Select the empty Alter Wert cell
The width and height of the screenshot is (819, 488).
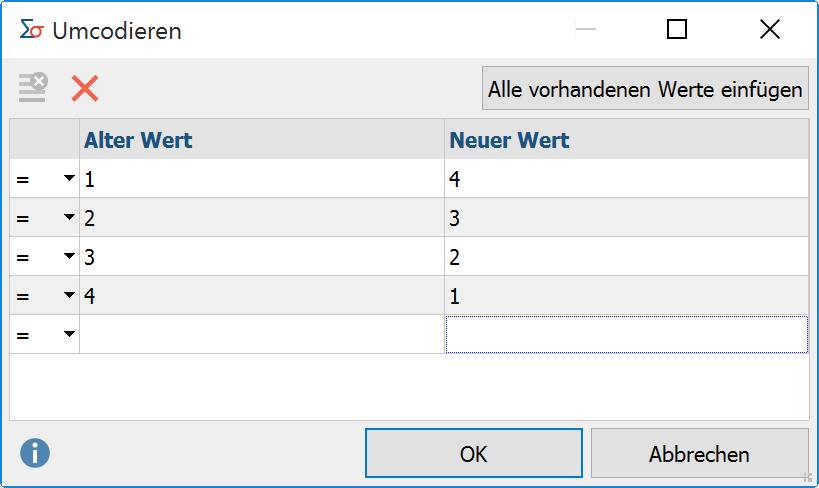pos(262,334)
